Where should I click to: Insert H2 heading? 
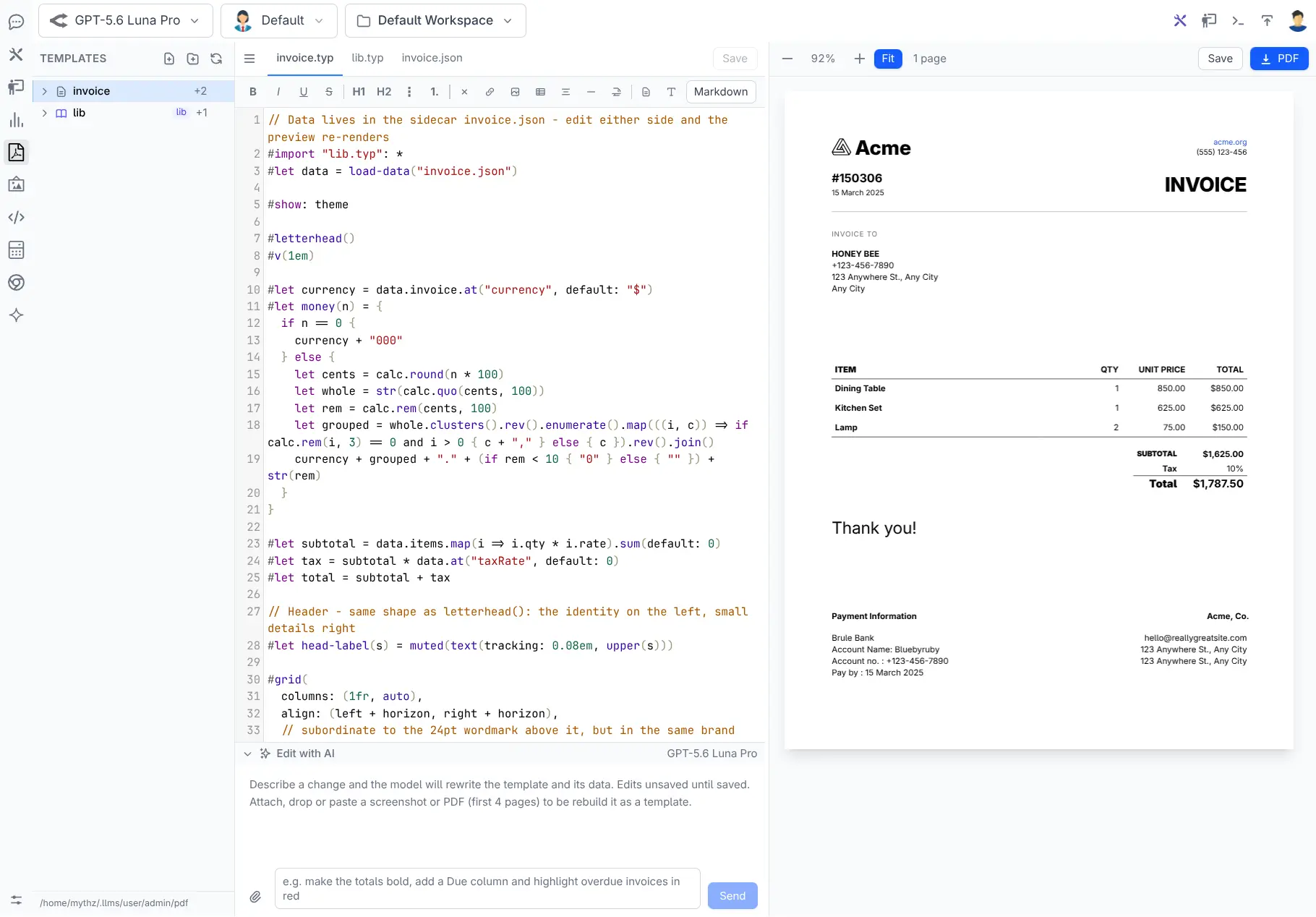click(384, 92)
